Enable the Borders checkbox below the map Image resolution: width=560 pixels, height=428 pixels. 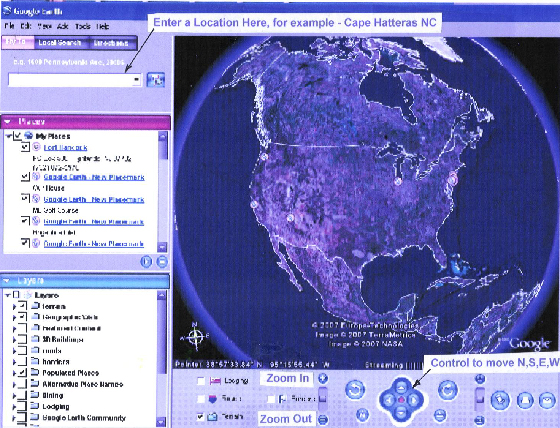tap(271, 399)
